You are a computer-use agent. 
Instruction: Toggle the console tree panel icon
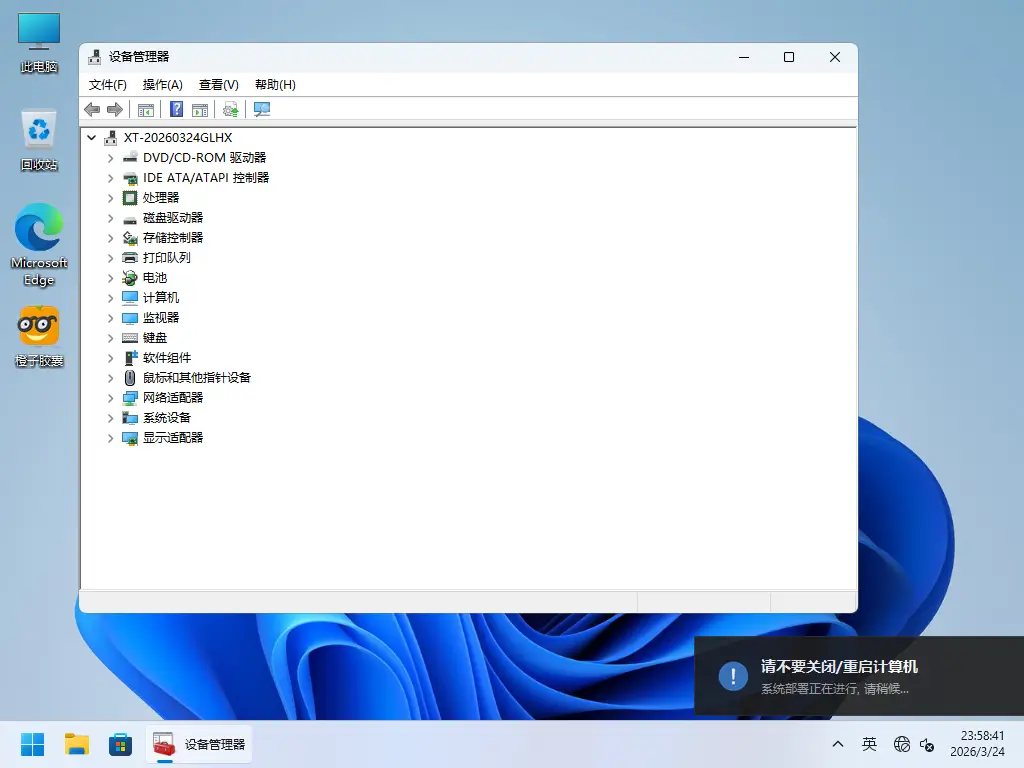[146, 109]
